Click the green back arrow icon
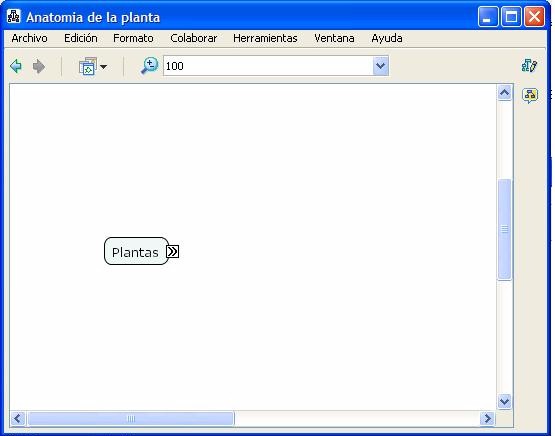The height and width of the screenshot is (436, 555). point(16,66)
